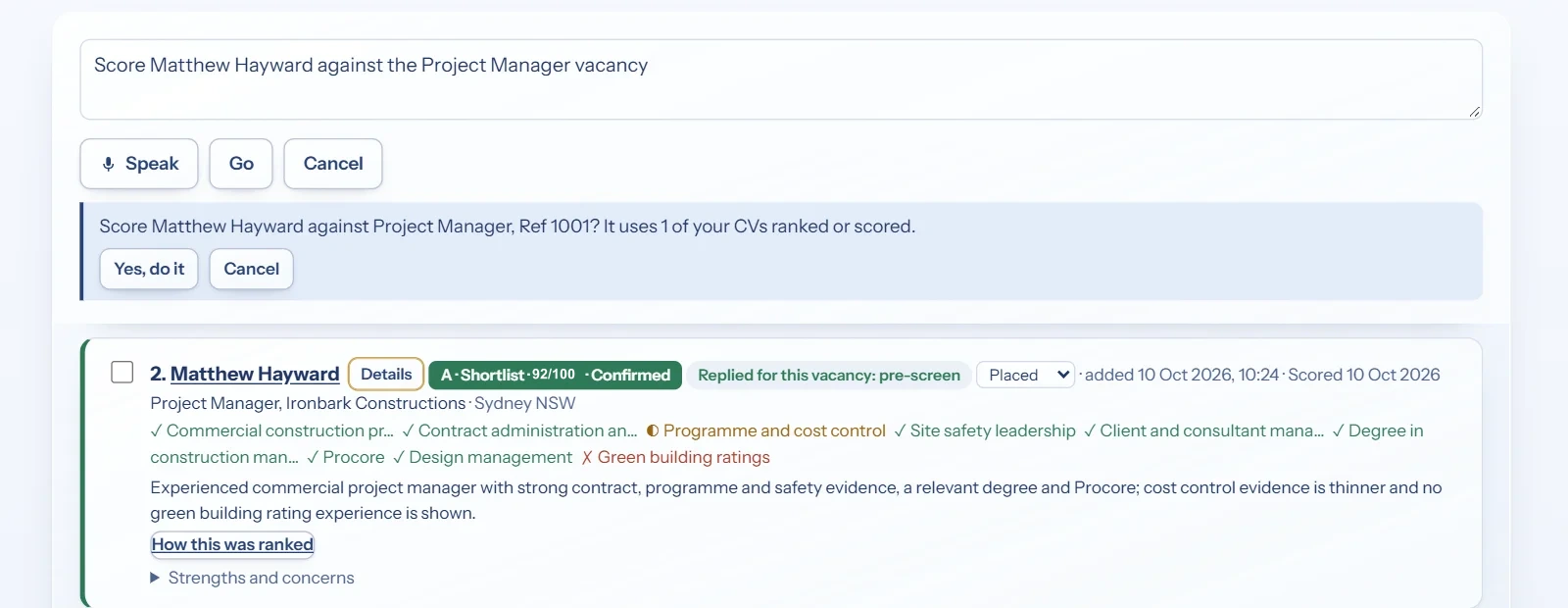
Task: Click the Speak microphone button
Action: 139,164
